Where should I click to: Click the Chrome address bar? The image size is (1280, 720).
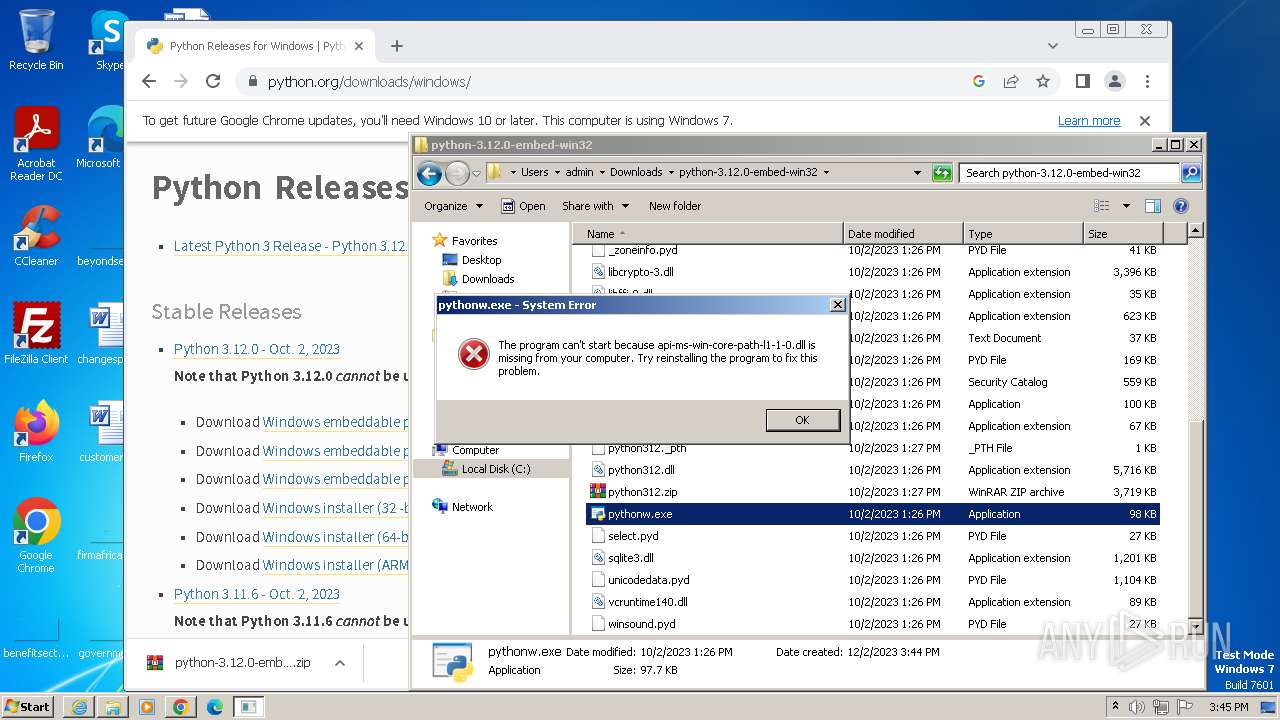(600, 82)
